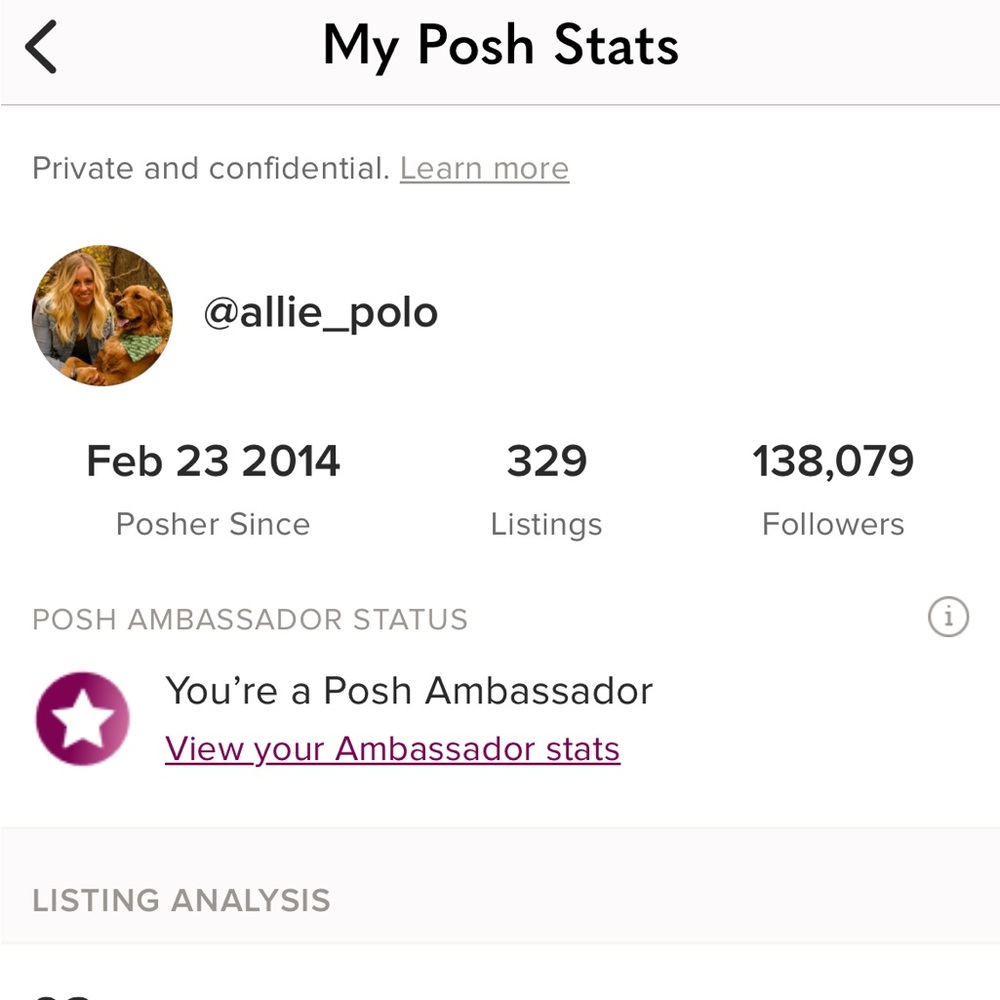Viewport: 1000px width, 1000px height.
Task: Tap the 329 listings count
Action: coord(546,461)
